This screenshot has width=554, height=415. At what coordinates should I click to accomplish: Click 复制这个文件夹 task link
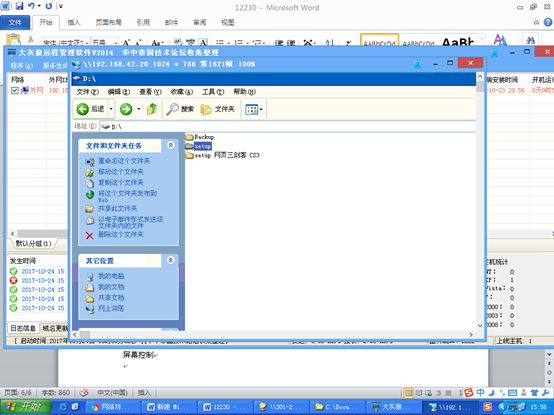[120, 183]
